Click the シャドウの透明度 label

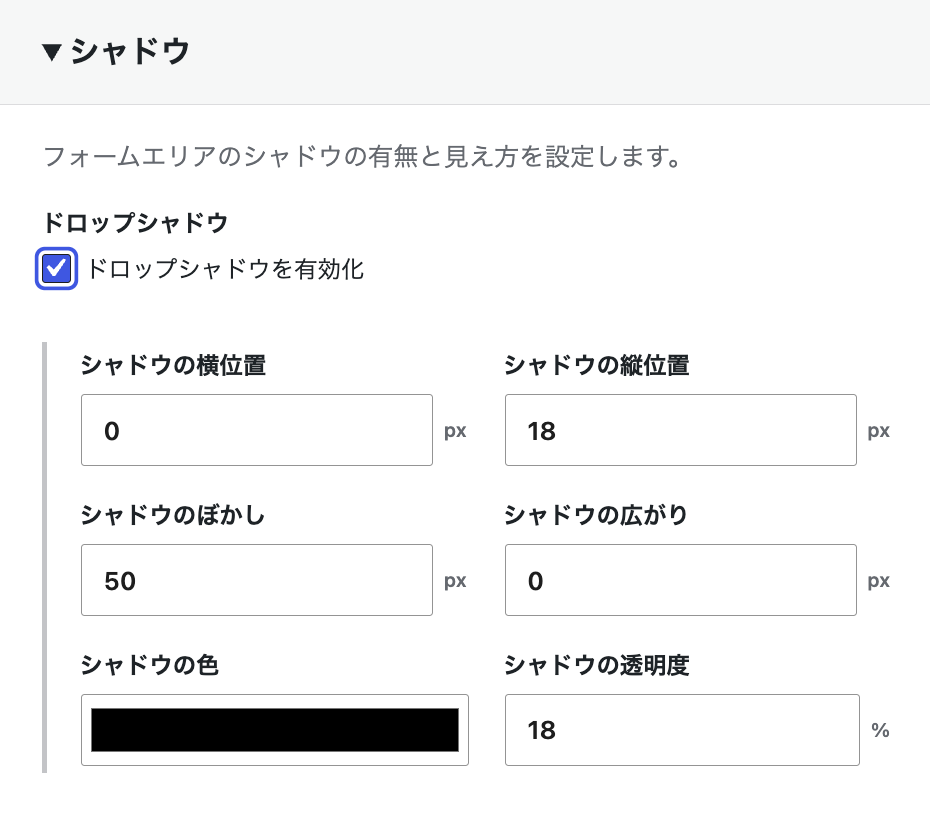(x=597, y=665)
